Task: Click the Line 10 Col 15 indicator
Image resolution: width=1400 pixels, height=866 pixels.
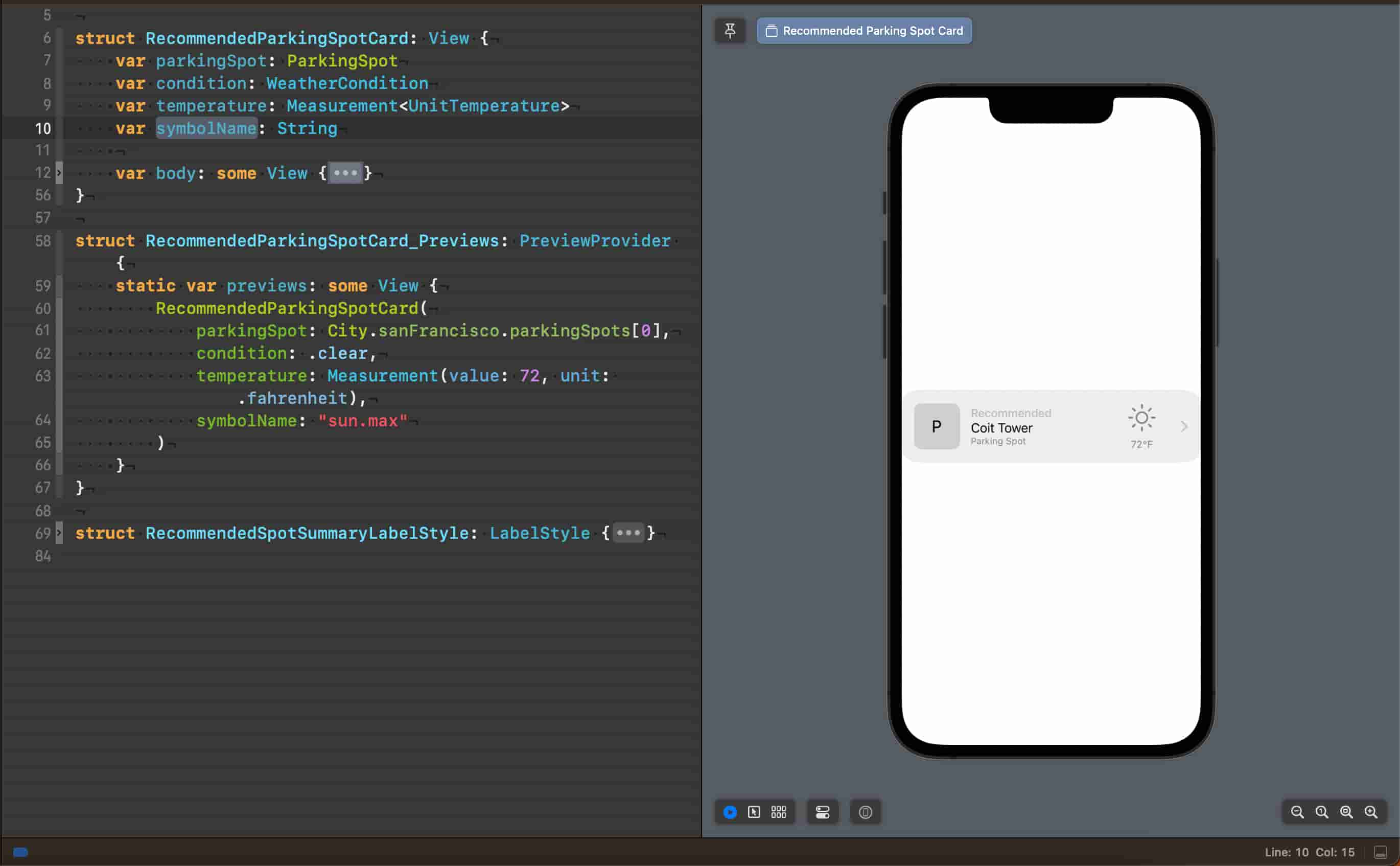Action: coord(1310,852)
